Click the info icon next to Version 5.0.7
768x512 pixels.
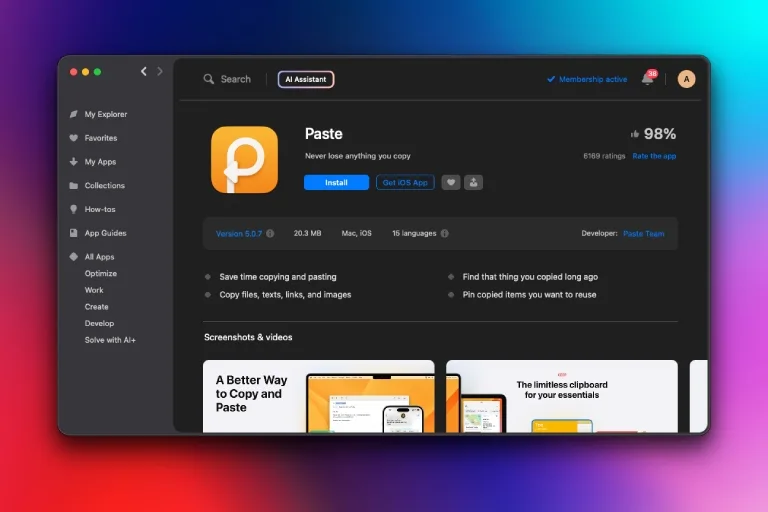[x=270, y=234]
